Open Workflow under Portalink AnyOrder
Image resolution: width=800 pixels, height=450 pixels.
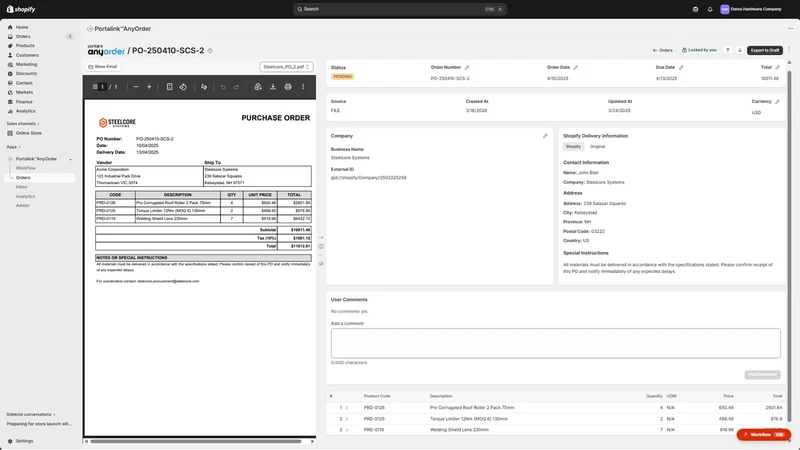coord(26,168)
